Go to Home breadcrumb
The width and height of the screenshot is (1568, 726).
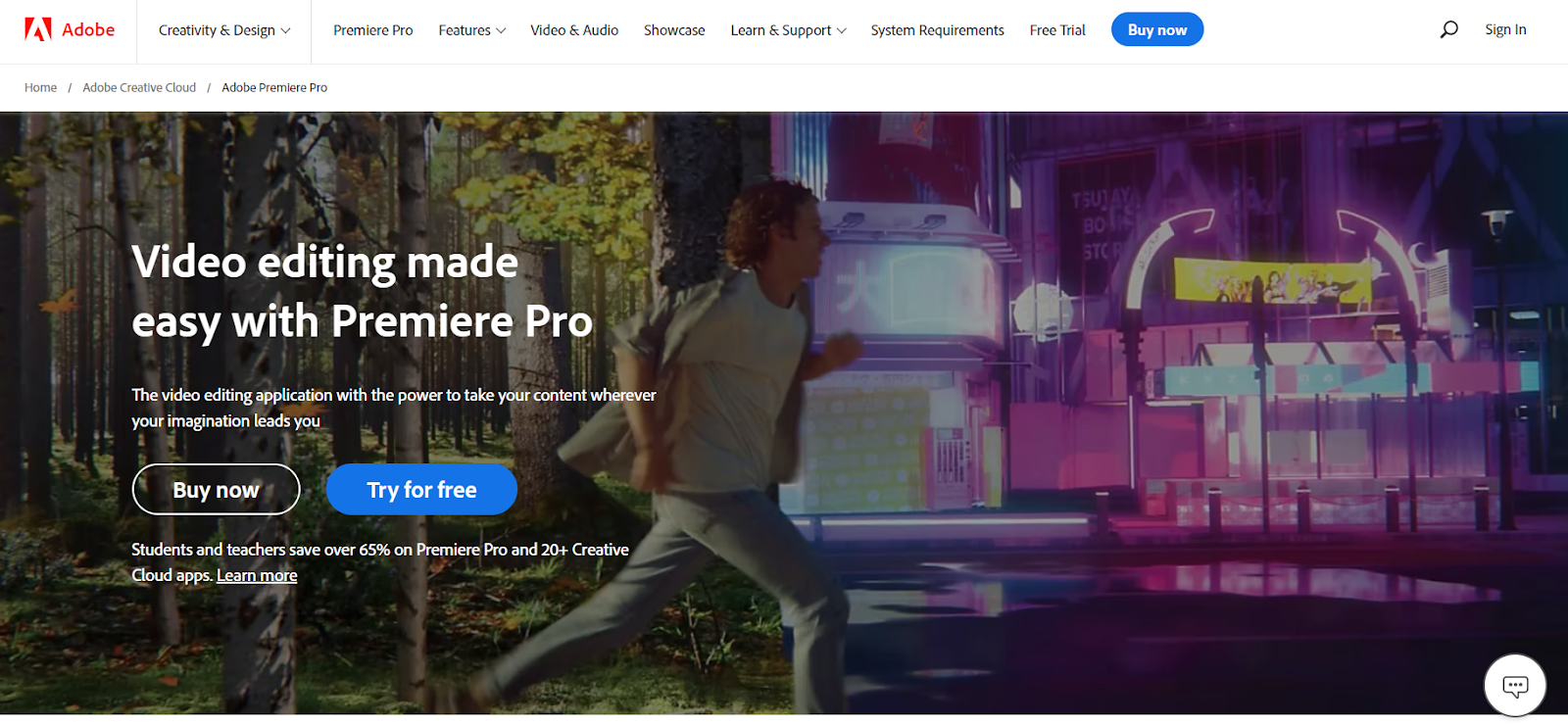[40, 87]
